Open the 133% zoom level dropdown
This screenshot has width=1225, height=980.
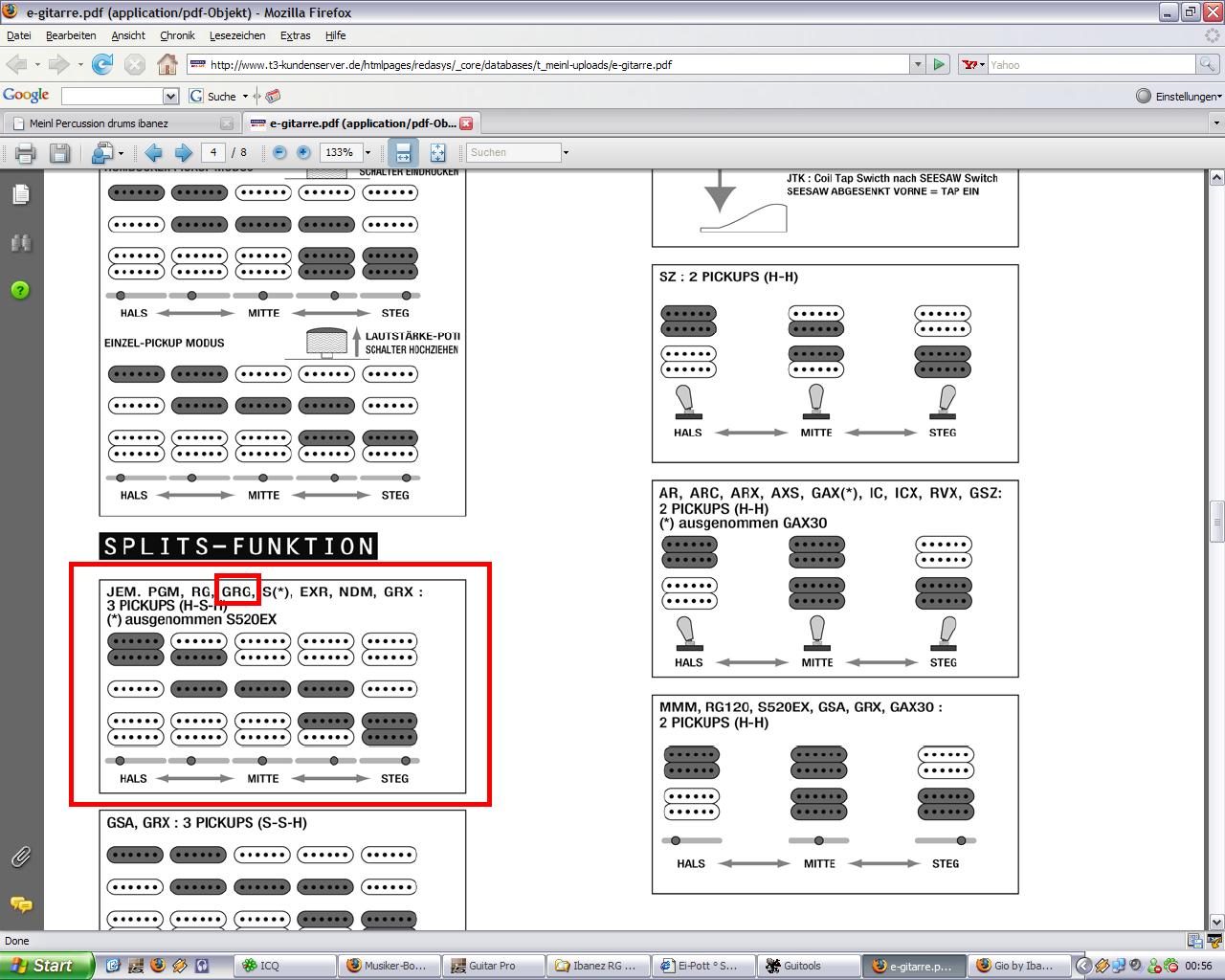point(367,152)
